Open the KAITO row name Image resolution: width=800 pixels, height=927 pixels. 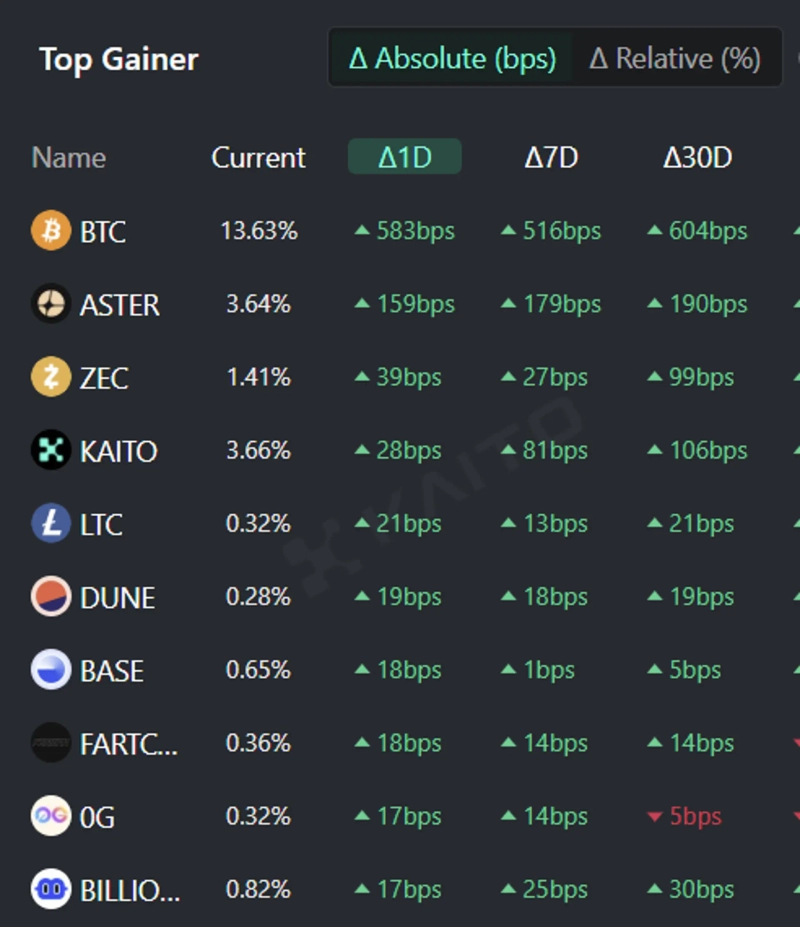pyautogui.click(x=118, y=451)
